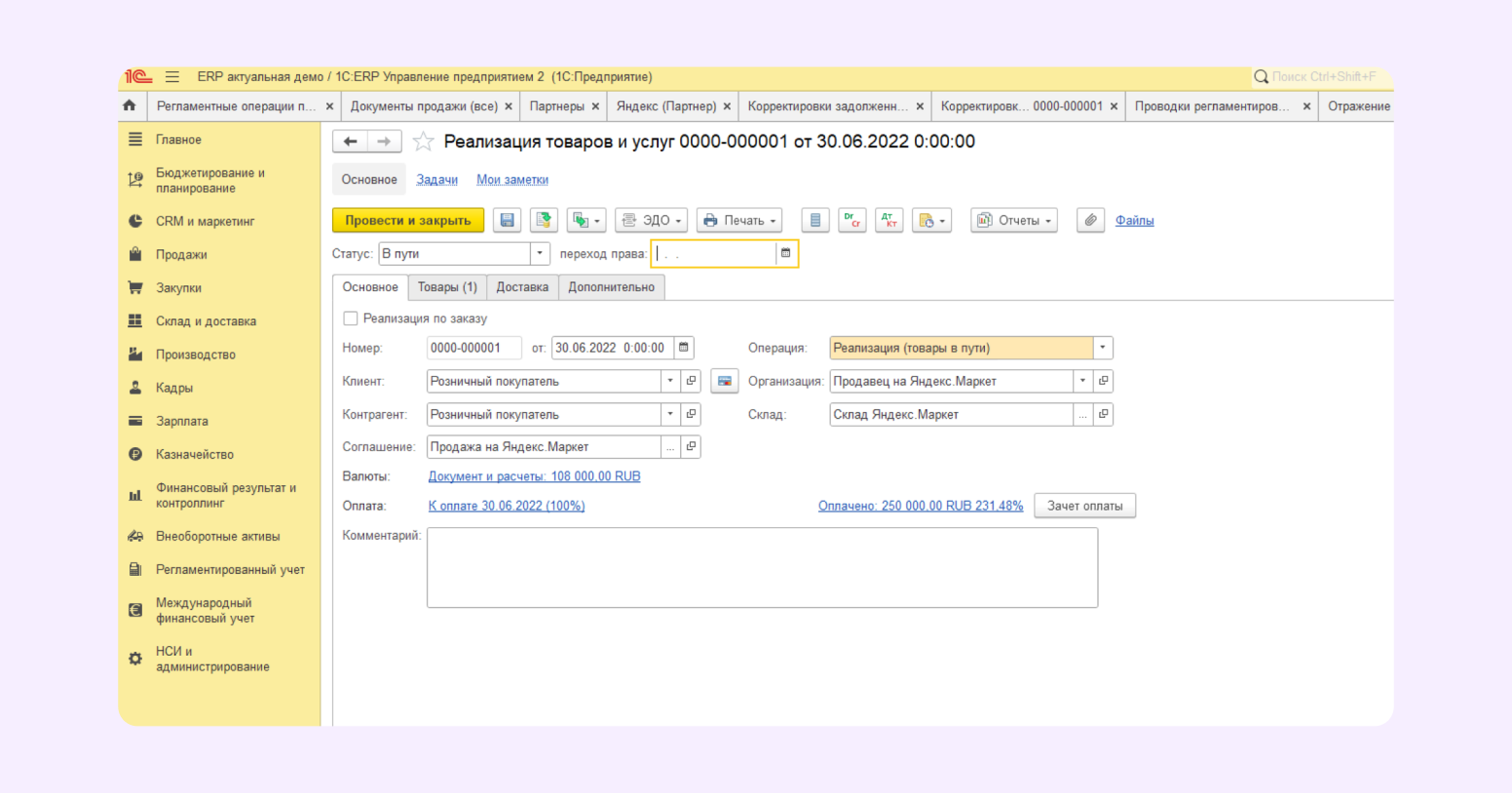Open Клиент record with its open icon

pyautogui.click(x=691, y=381)
